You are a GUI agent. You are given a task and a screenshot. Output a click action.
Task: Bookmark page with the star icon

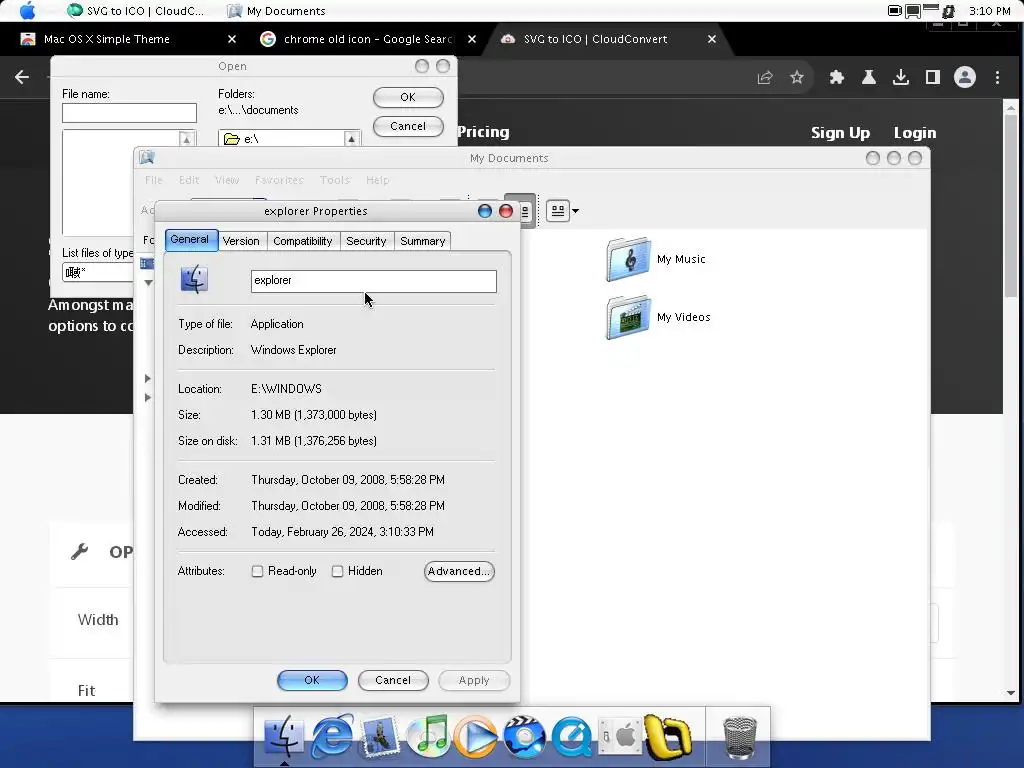pyautogui.click(x=797, y=78)
